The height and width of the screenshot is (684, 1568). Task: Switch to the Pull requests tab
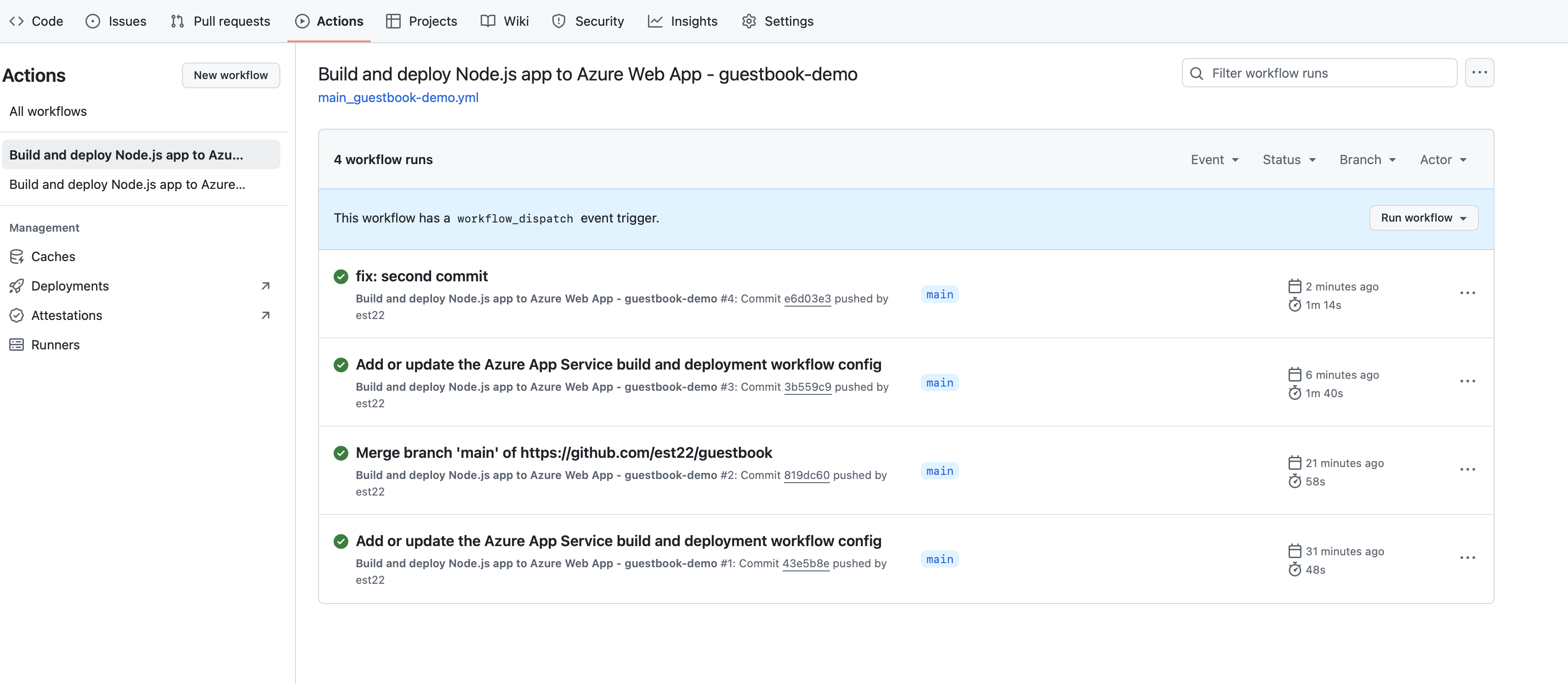coord(220,21)
